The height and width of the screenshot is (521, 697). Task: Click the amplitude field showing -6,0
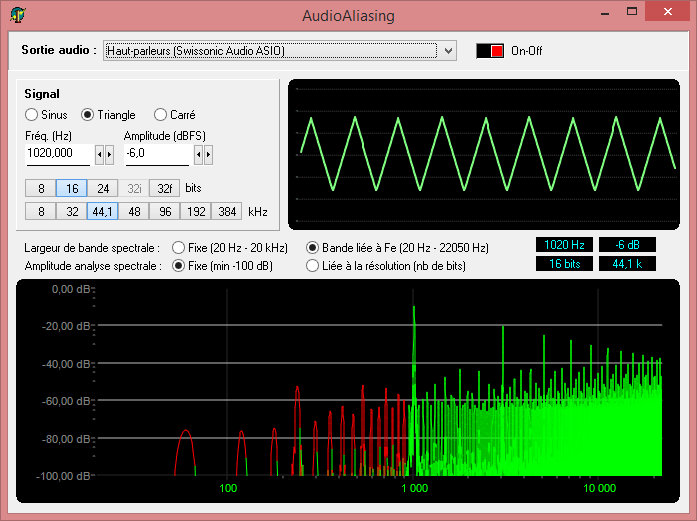(155, 154)
